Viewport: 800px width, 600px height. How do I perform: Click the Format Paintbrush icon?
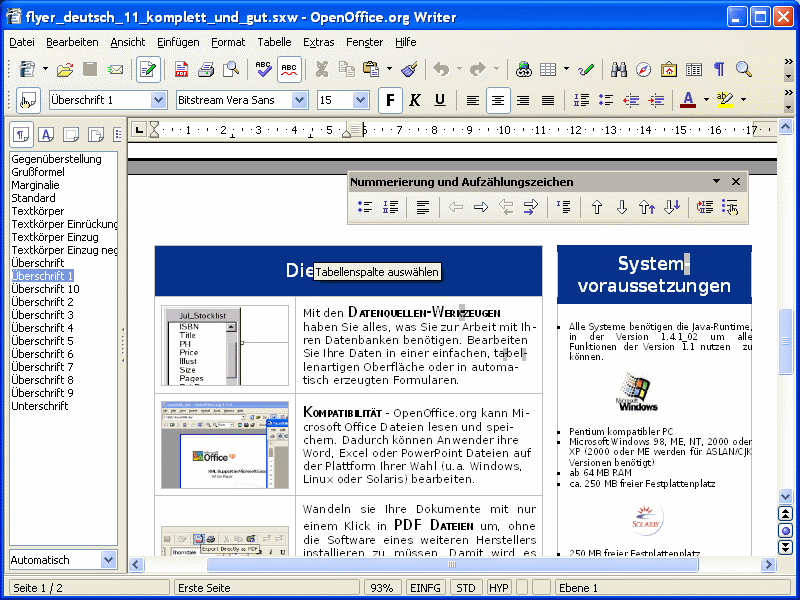(408, 69)
